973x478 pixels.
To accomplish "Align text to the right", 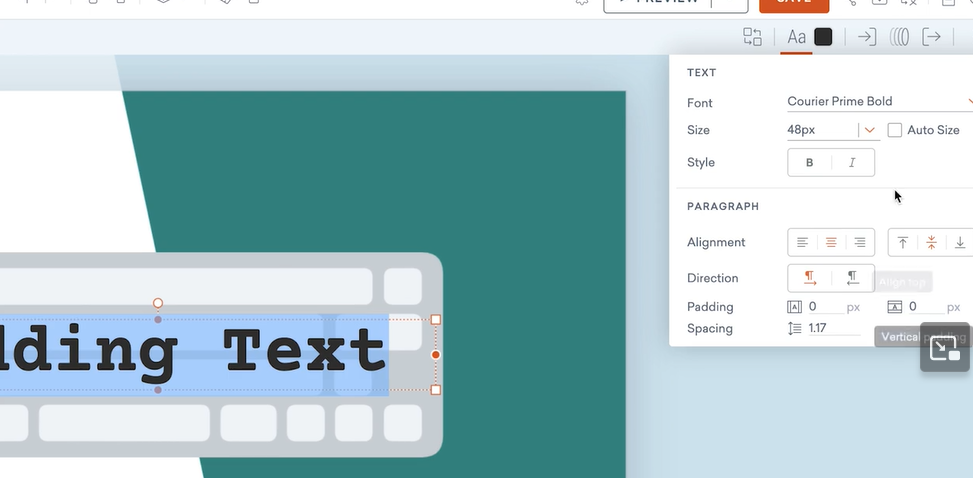I will click(x=859, y=243).
